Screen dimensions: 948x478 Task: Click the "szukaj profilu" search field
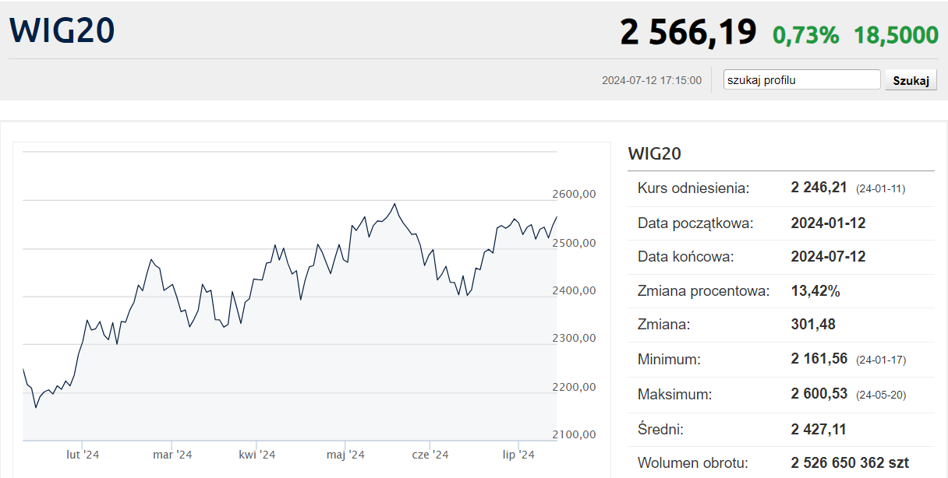[801, 80]
